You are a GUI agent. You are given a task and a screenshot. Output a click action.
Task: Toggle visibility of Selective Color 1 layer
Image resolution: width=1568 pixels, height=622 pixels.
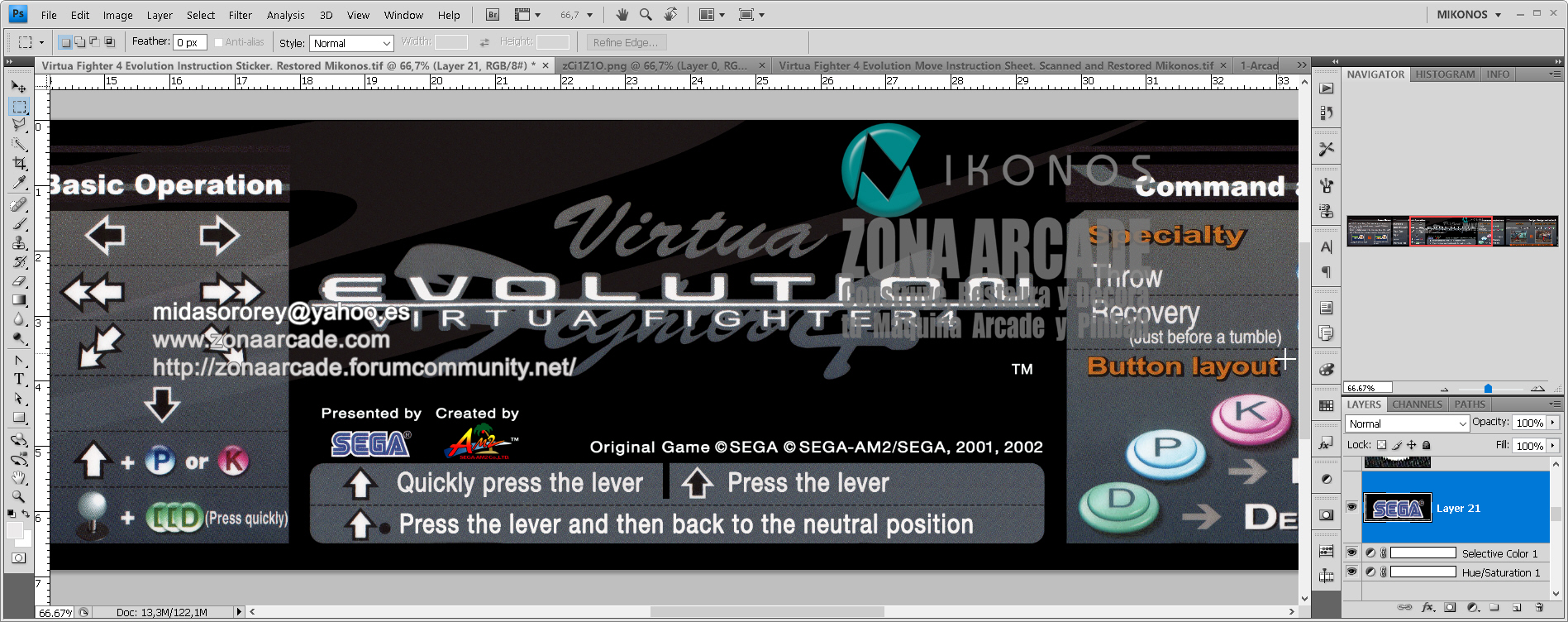pos(1351,553)
